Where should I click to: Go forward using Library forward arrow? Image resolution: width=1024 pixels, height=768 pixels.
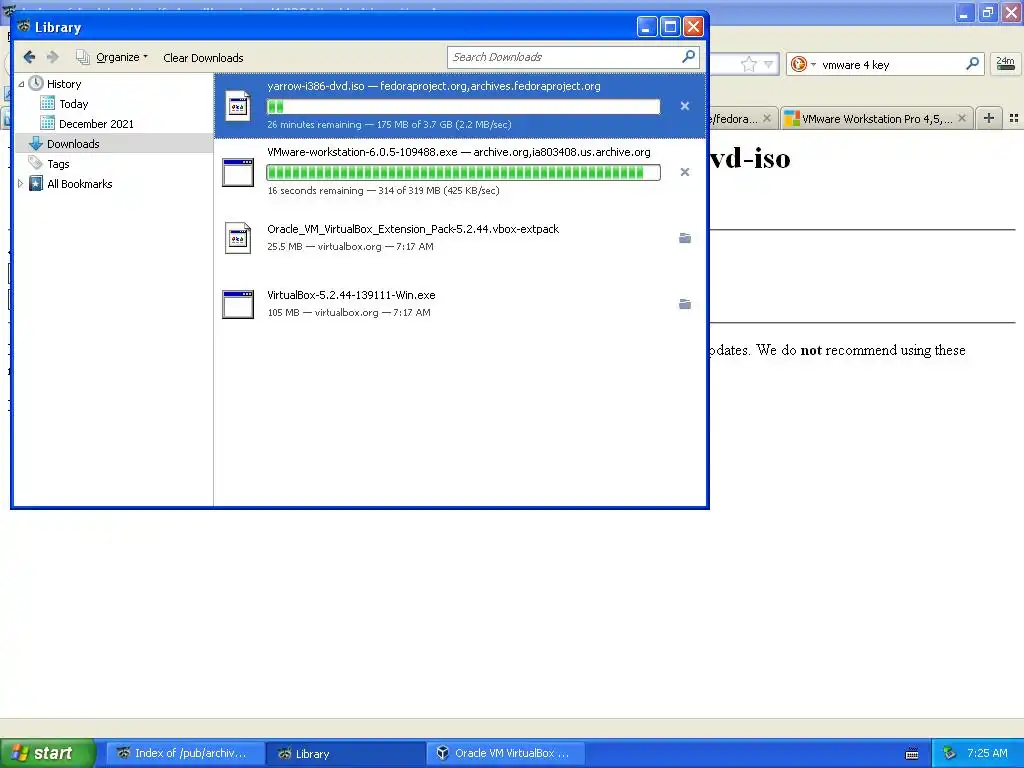[x=52, y=57]
